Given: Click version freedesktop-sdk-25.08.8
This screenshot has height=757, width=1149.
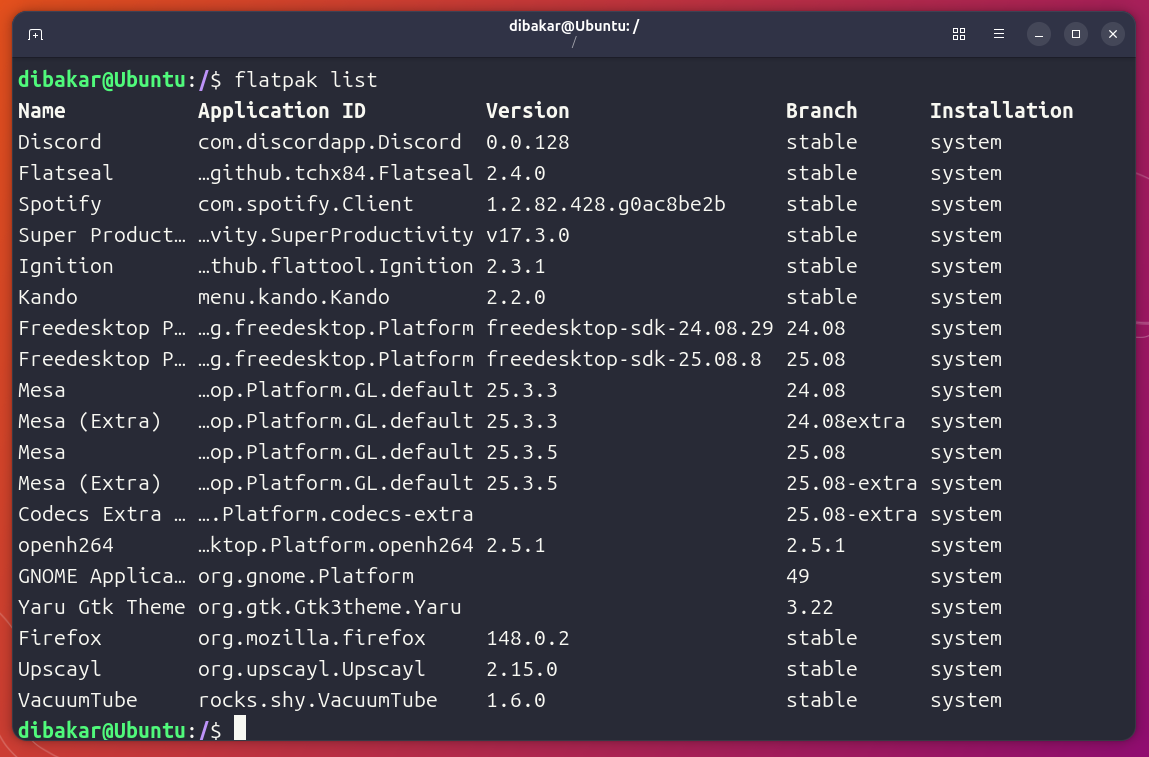Looking at the screenshot, I should click(x=624, y=359).
